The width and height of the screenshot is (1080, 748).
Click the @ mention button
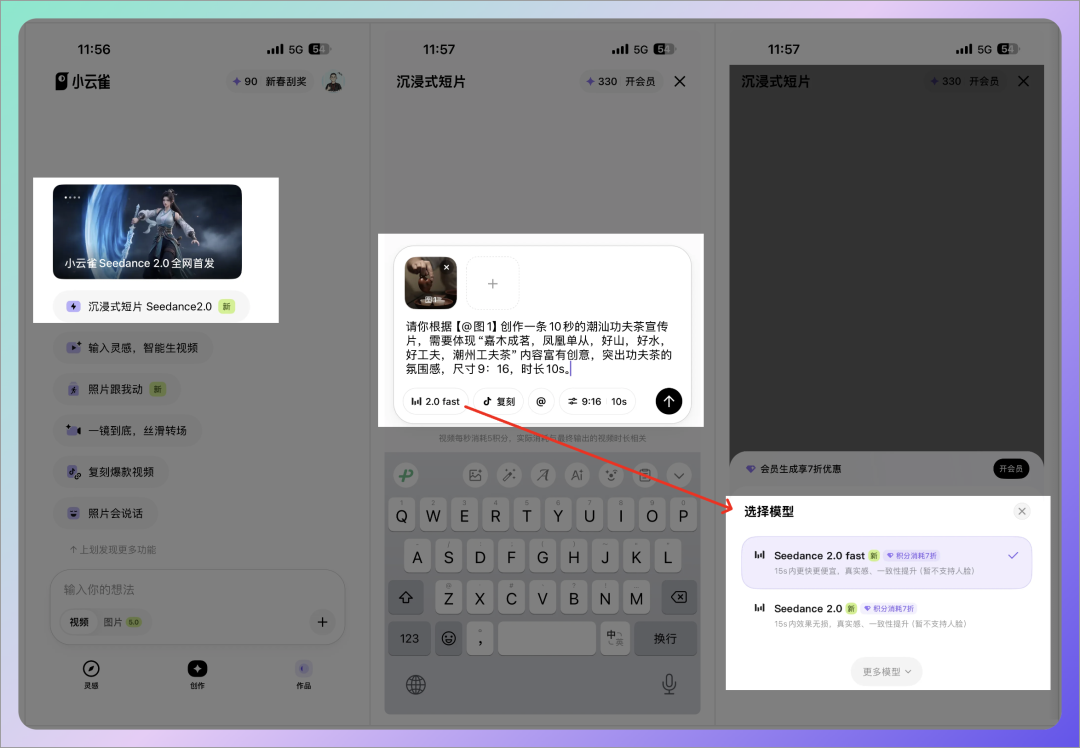point(541,401)
